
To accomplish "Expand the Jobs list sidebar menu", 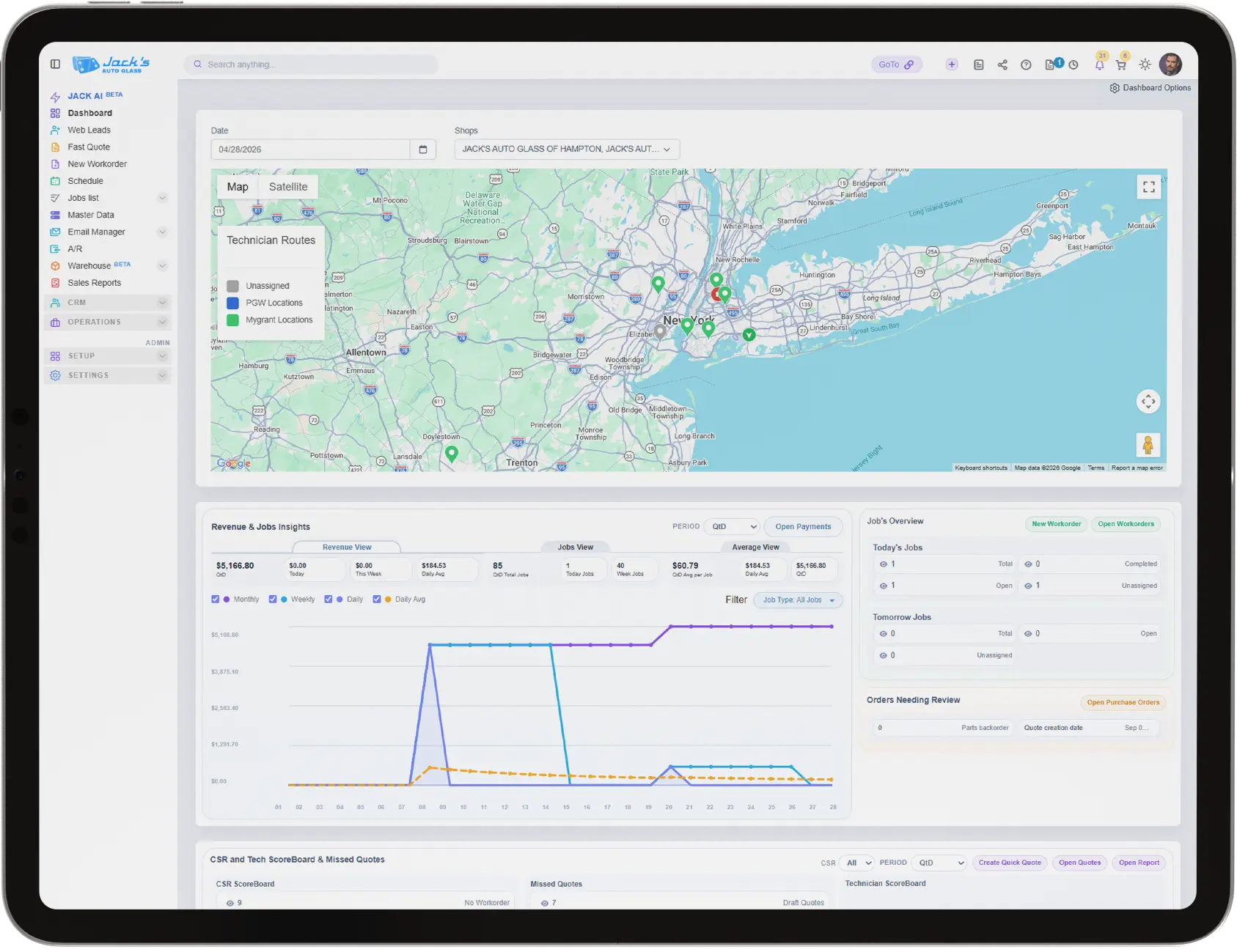I will click(x=162, y=198).
